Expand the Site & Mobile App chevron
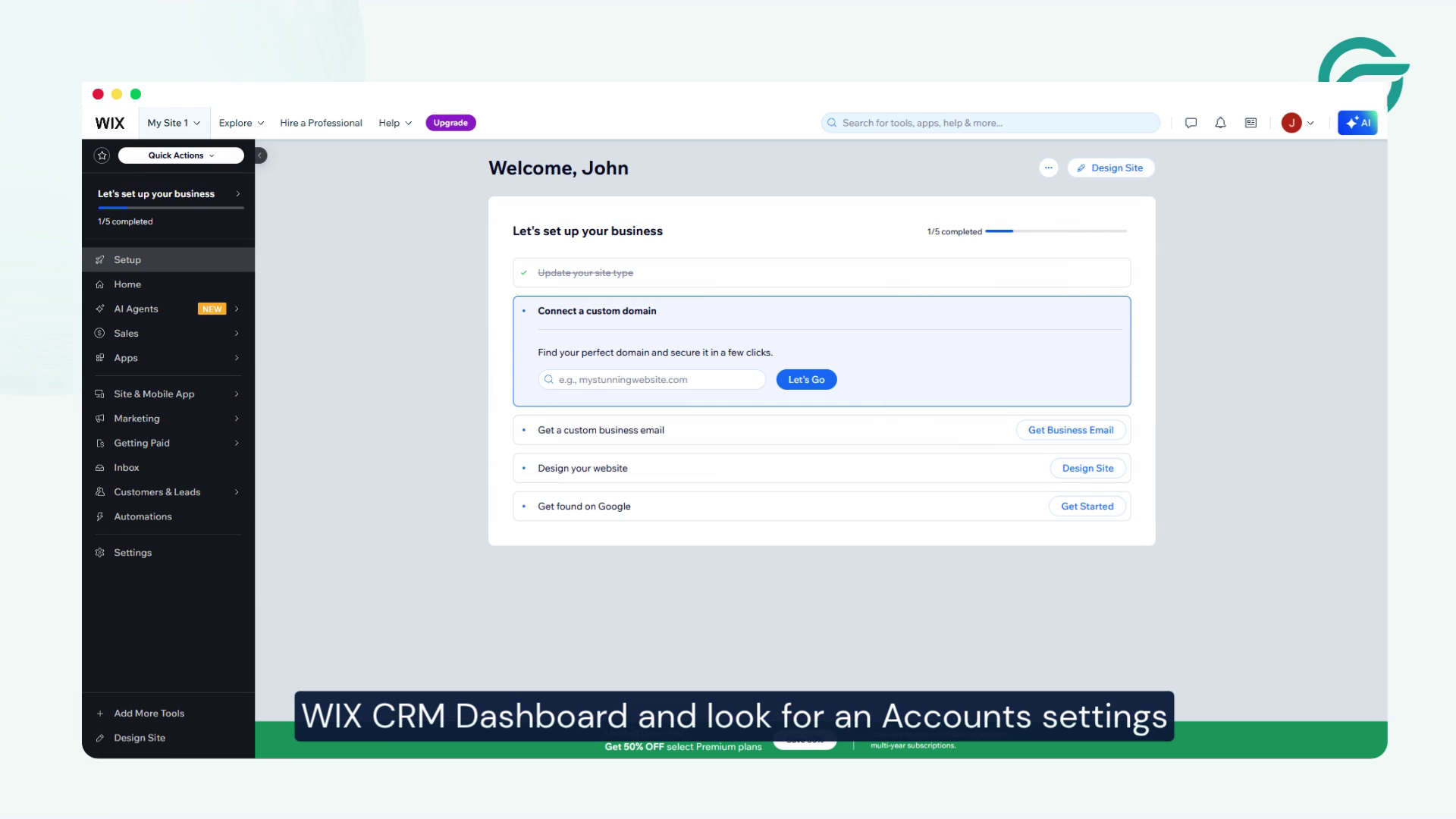The width and height of the screenshot is (1456, 819). click(237, 394)
